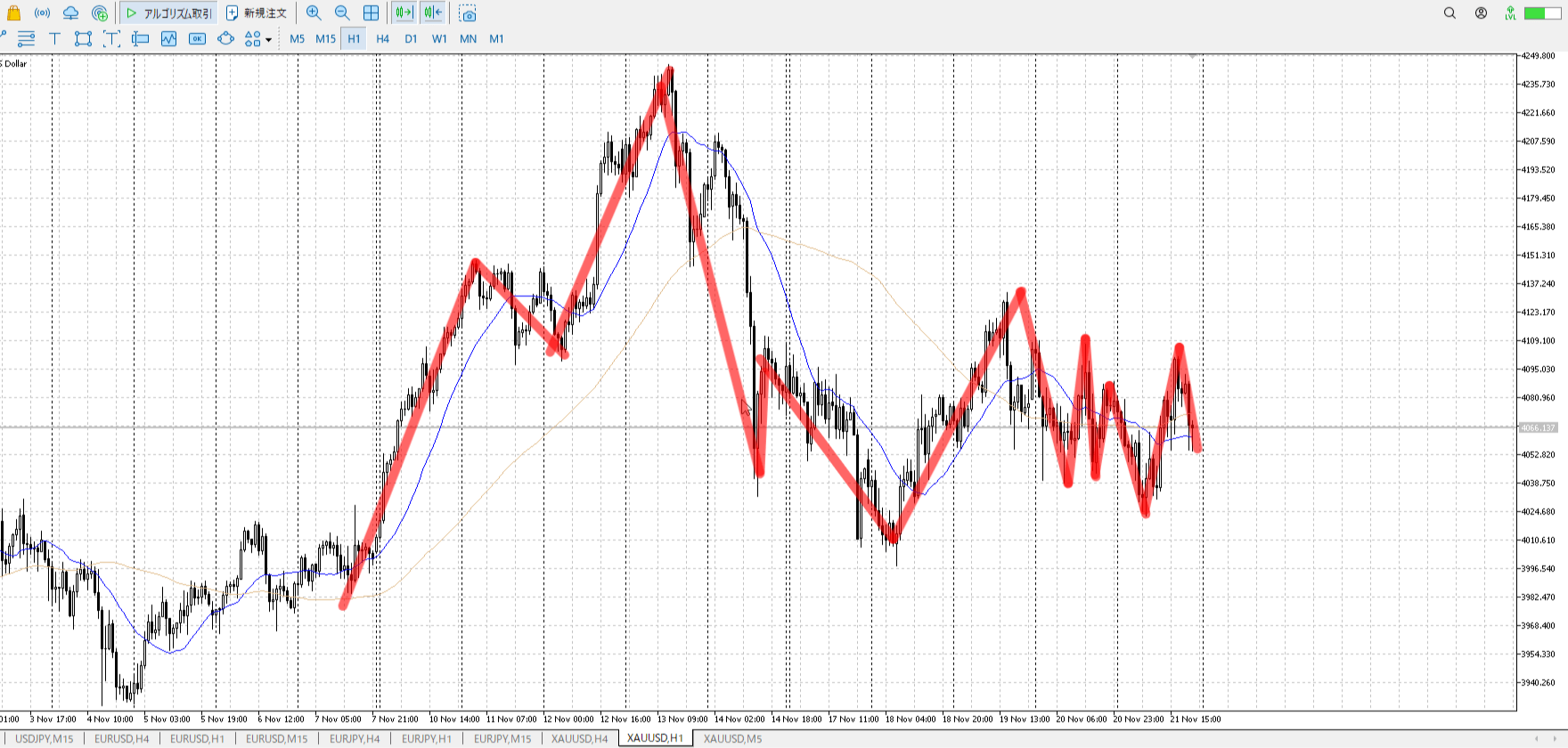1568x748 pixels.
Task: Open the Market shopping bag icon
Action: coord(13,13)
